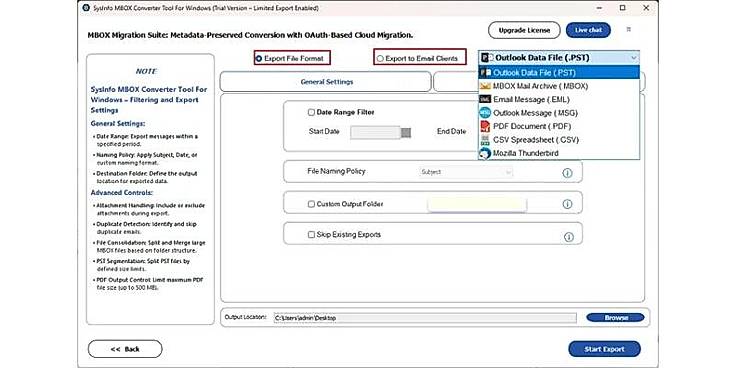Collapse the Outlook Data File format dropdown
The width and height of the screenshot is (736, 368).
click(x=634, y=58)
